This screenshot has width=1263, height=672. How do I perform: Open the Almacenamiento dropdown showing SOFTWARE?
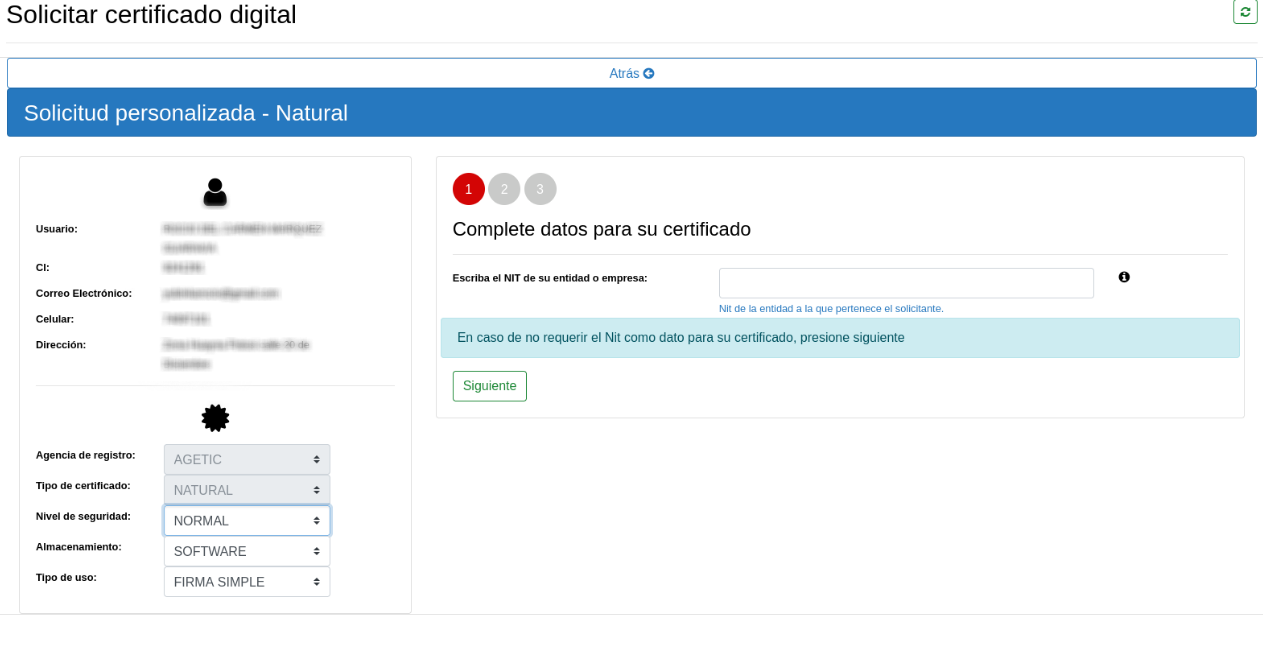pyautogui.click(x=247, y=551)
